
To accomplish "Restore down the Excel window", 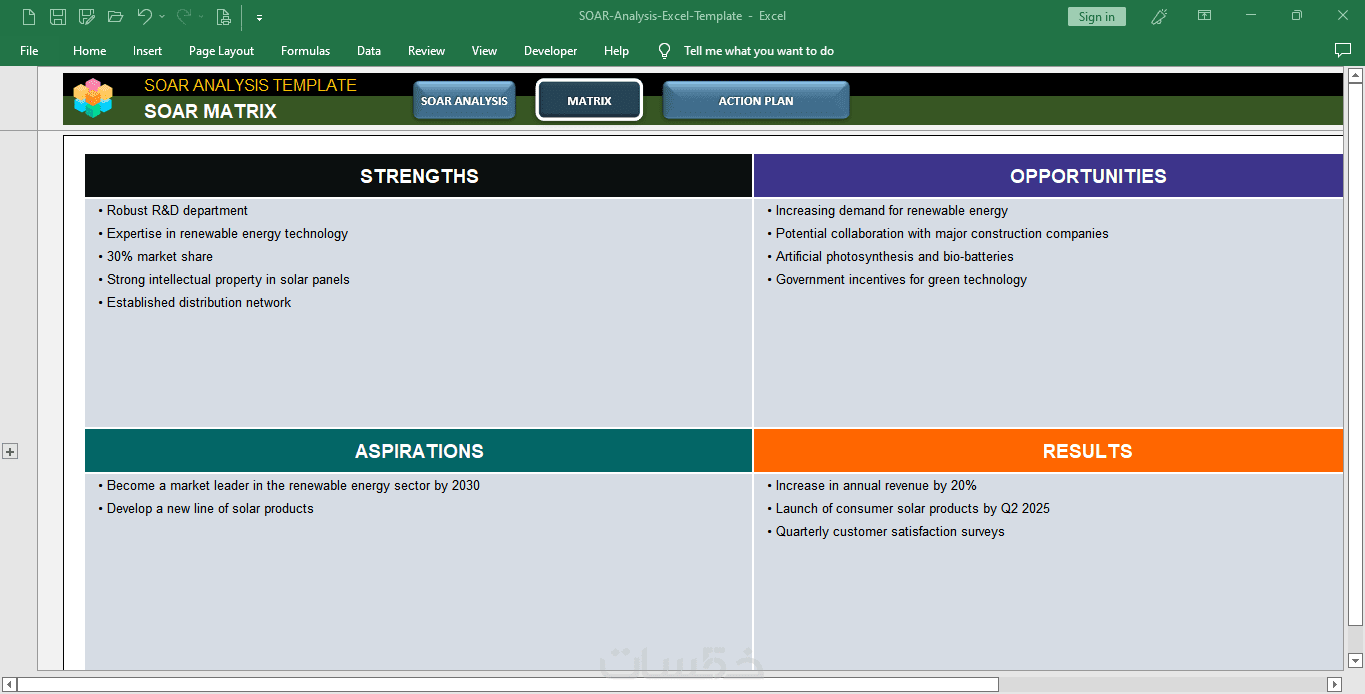I will (1297, 16).
